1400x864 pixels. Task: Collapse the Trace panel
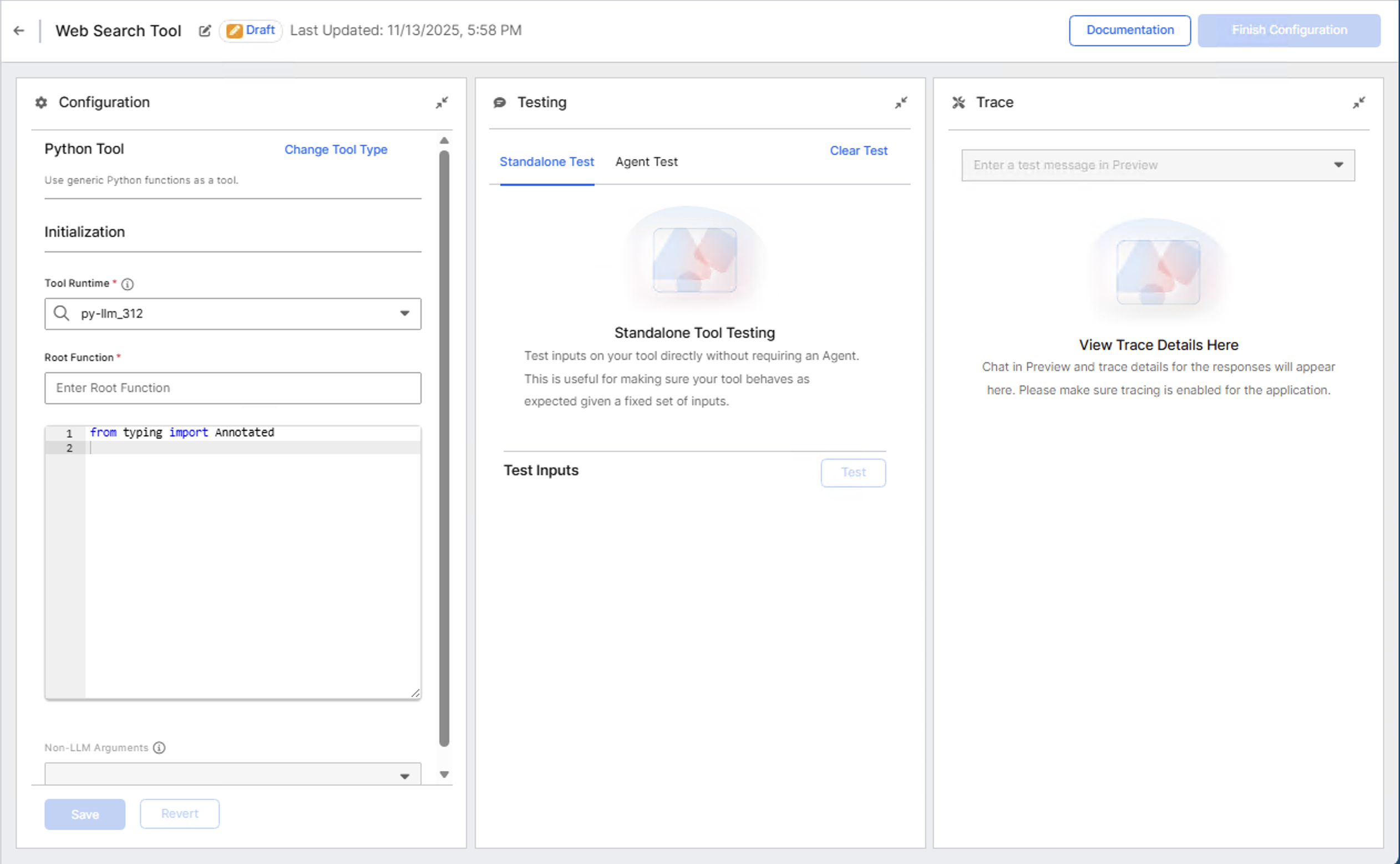click(x=1358, y=103)
